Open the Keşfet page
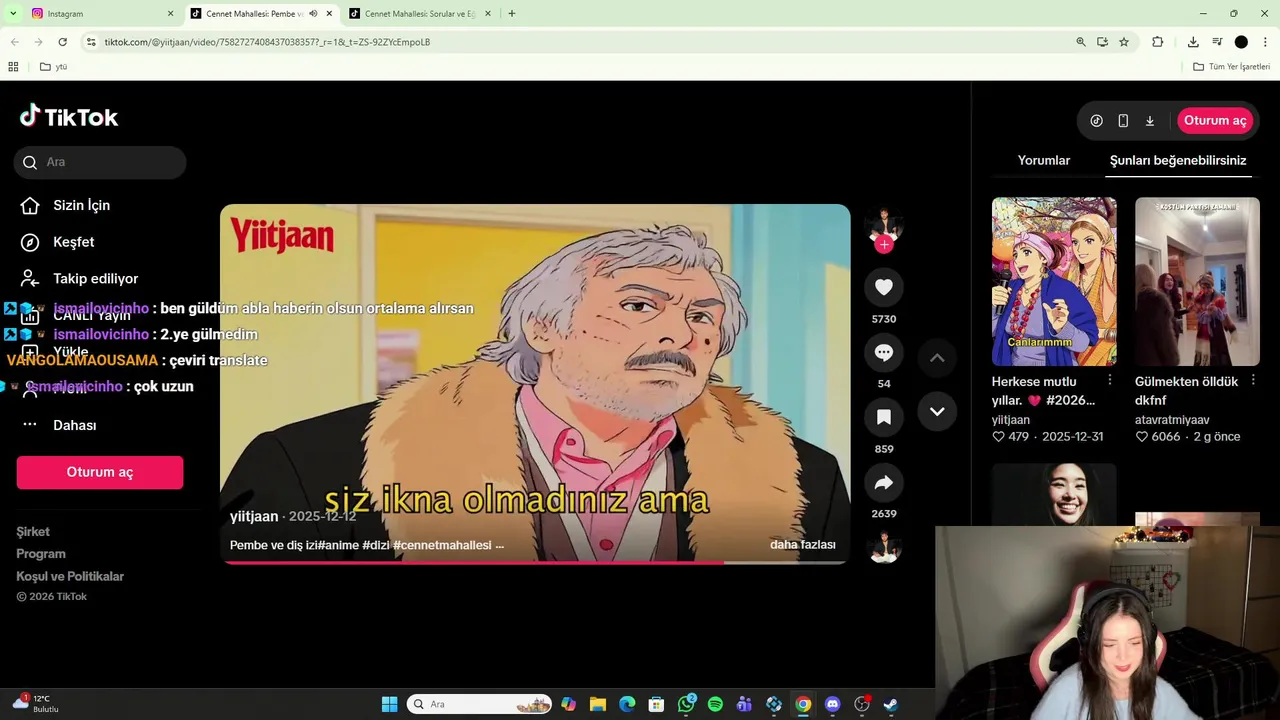 [59, 242]
